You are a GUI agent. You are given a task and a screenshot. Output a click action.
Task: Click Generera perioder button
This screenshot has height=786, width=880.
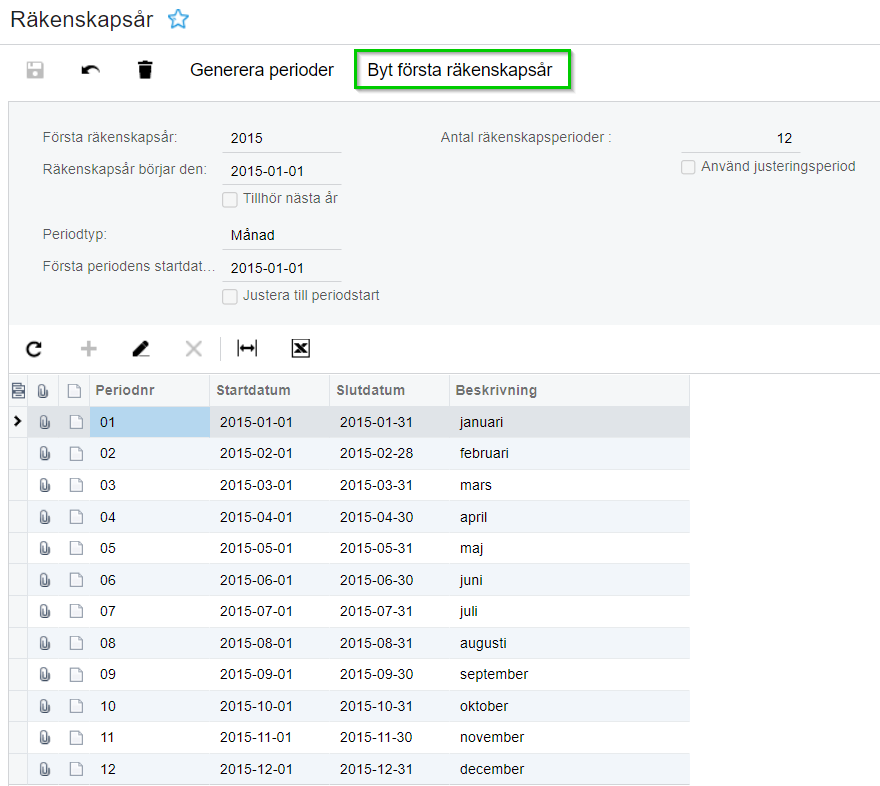262,70
